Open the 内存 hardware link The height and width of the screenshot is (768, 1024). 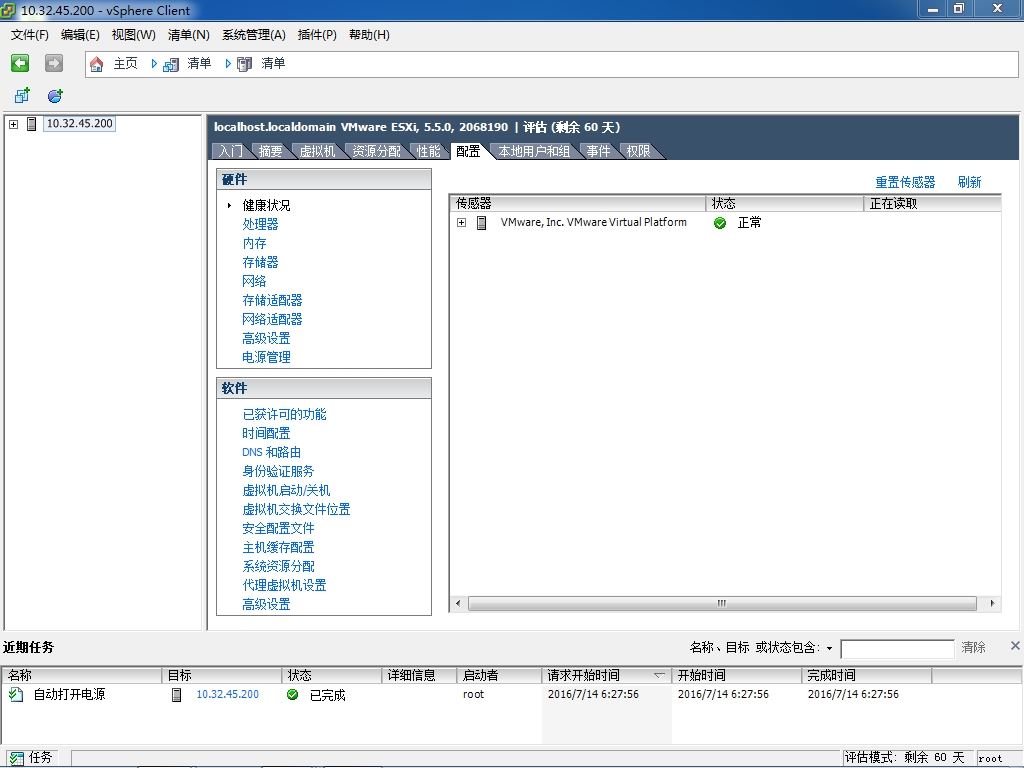[254, 243]
